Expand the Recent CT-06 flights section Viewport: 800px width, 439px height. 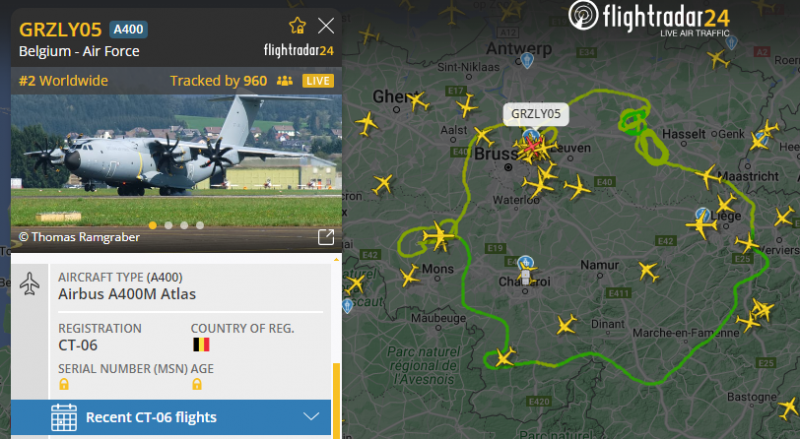(x=171, y=418)
